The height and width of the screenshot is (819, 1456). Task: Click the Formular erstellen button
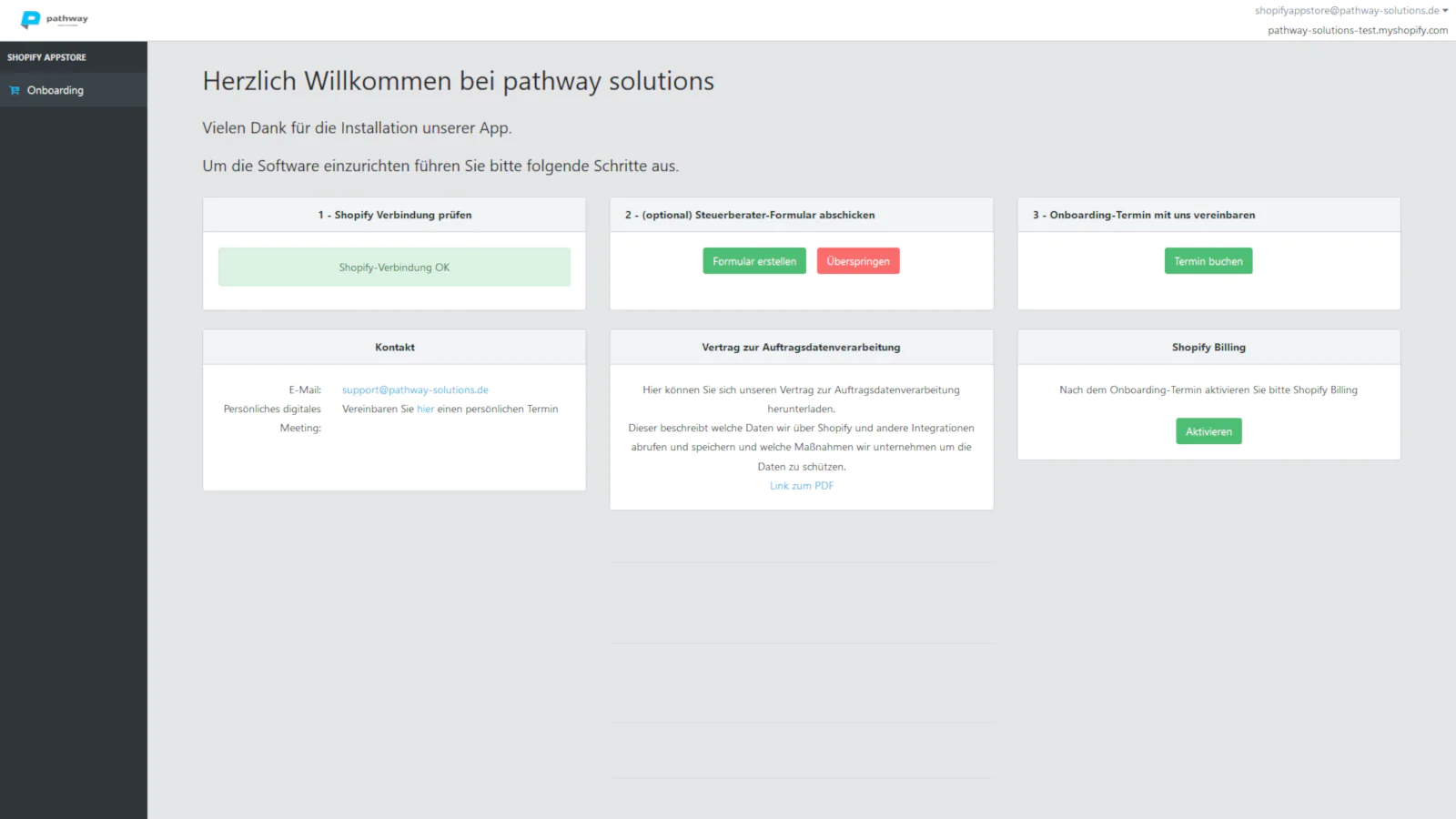pyautogui.click(x=754, y=261)
